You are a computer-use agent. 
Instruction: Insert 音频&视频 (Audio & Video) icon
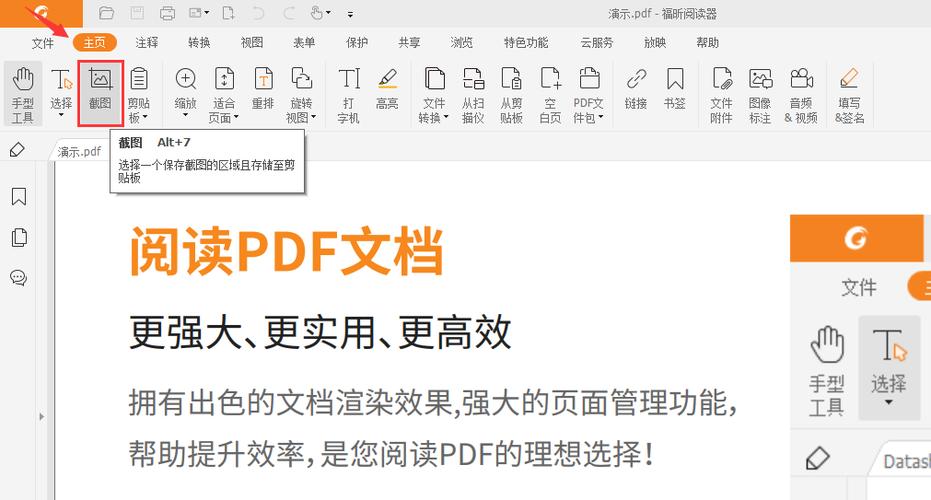[800, 93]
